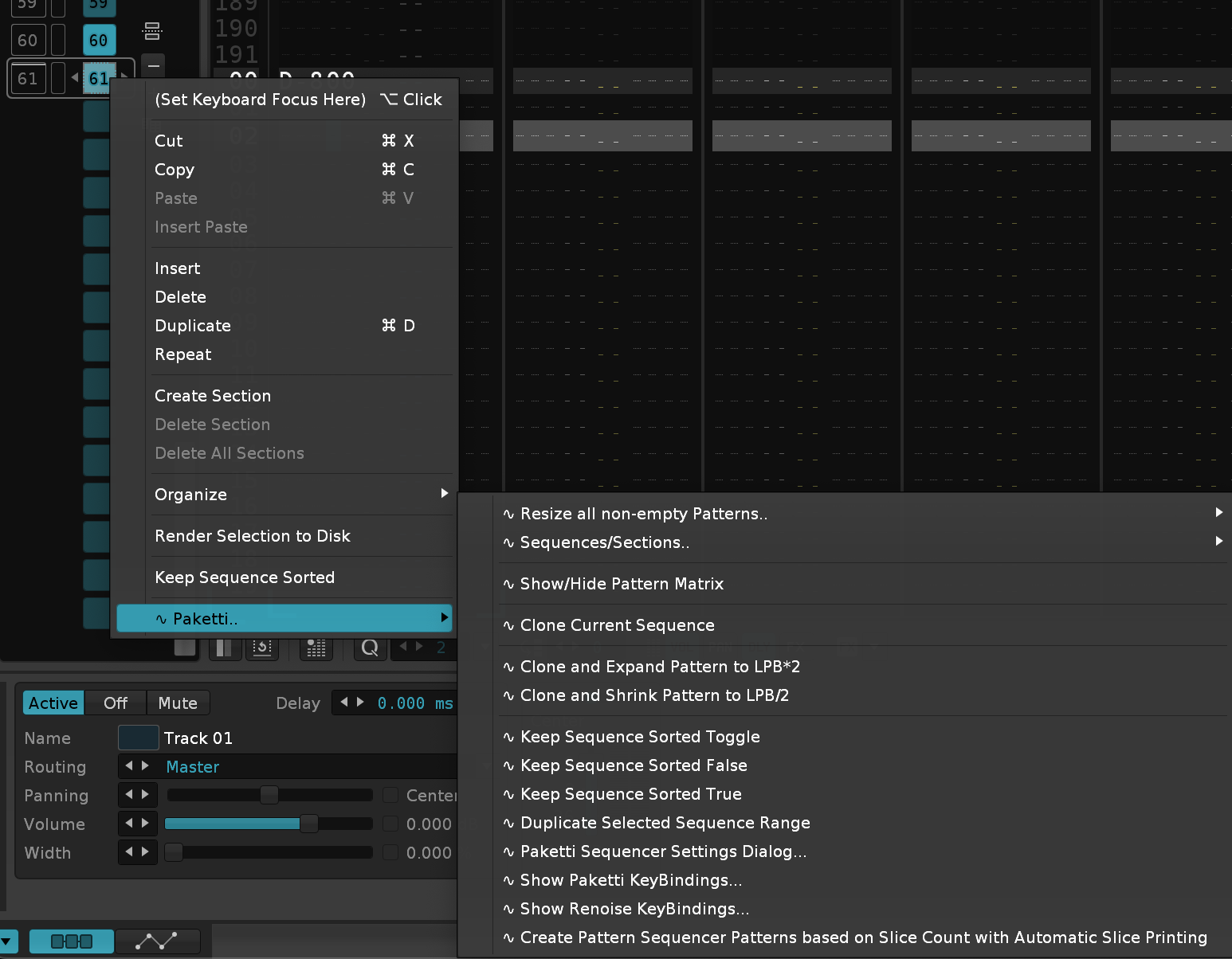Set track state to Mute
This screenshot has width=1232, height=959.
coord(178,703)
